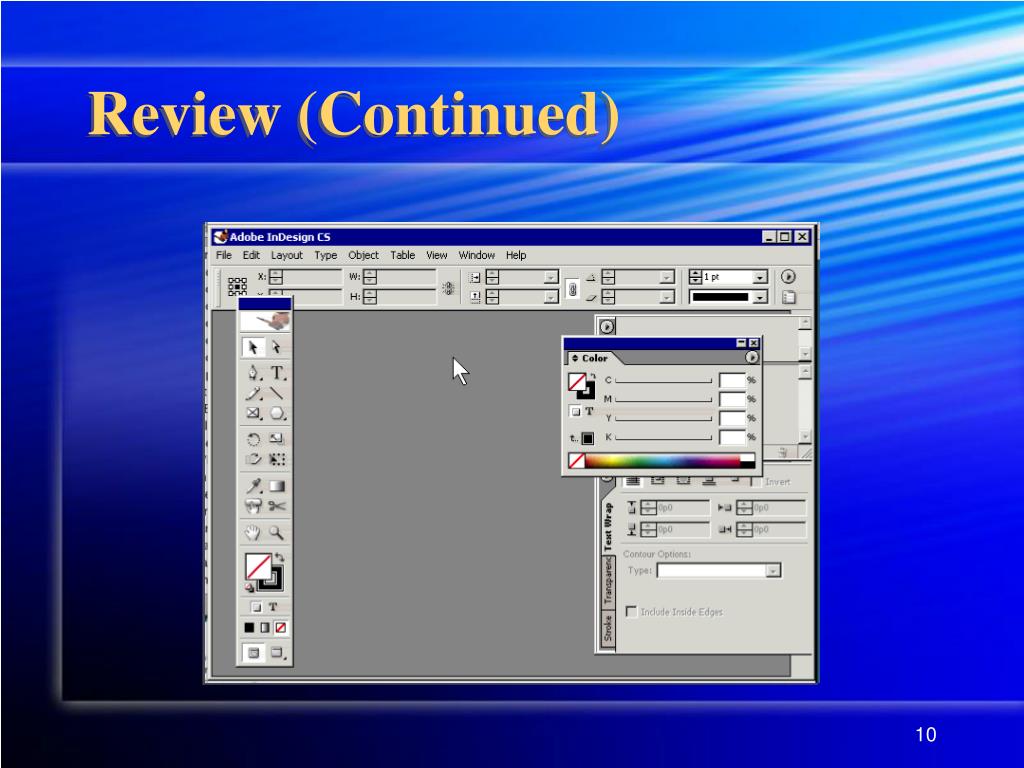Toggle Formatting Affects Container in Color panel

point(575,412)
